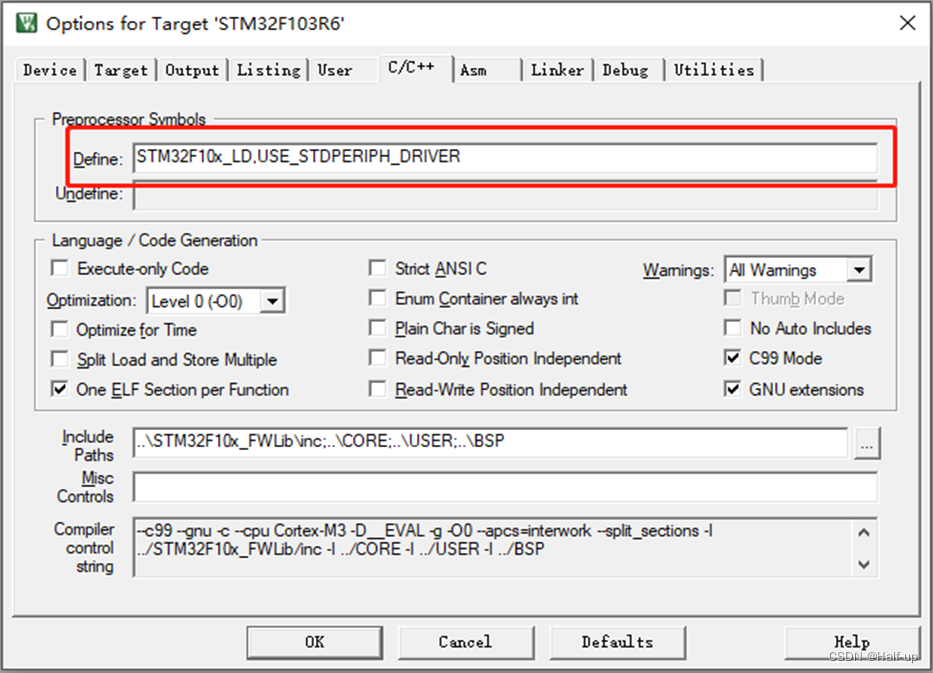Open the Optimization level dropdown
Screen dimensions: 933x673
point(273,301)
